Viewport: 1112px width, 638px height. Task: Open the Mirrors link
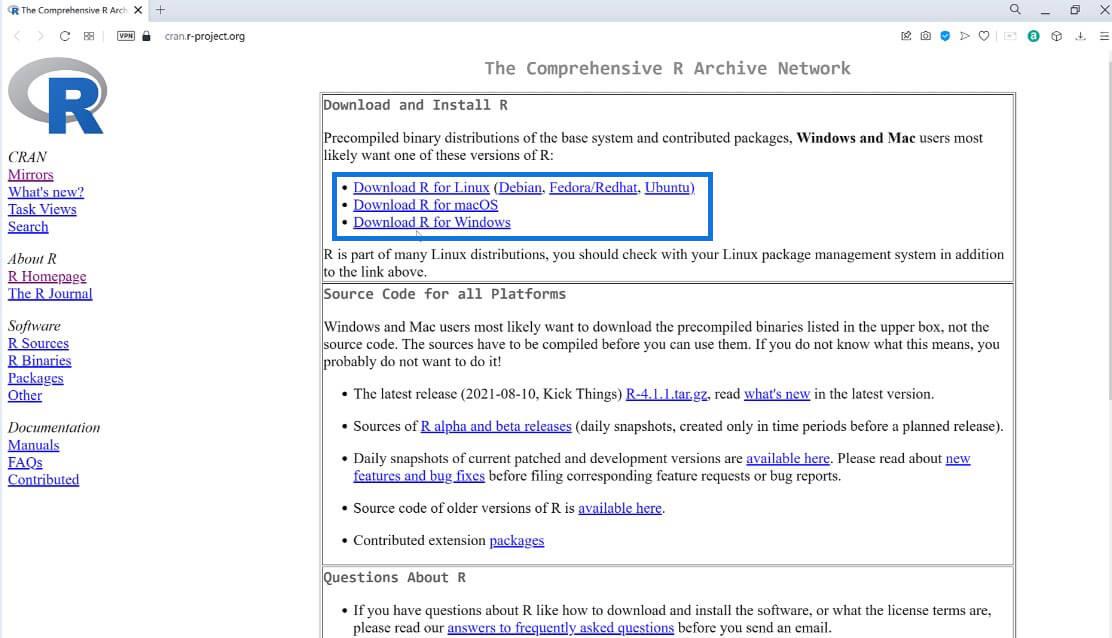pos(30,174)
